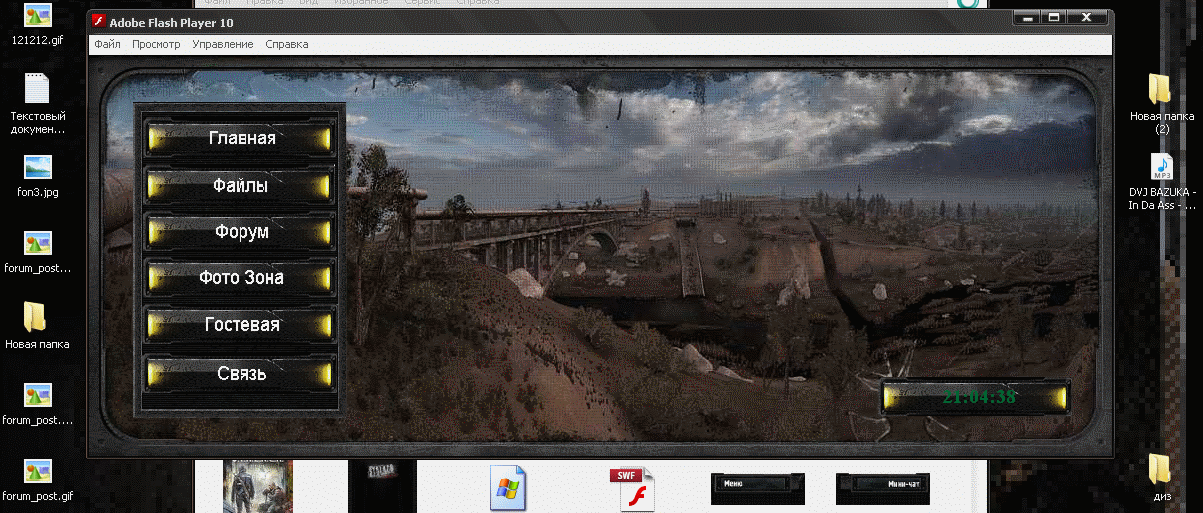Click the Flash Player title bar icon

click(x=98, y=22)
